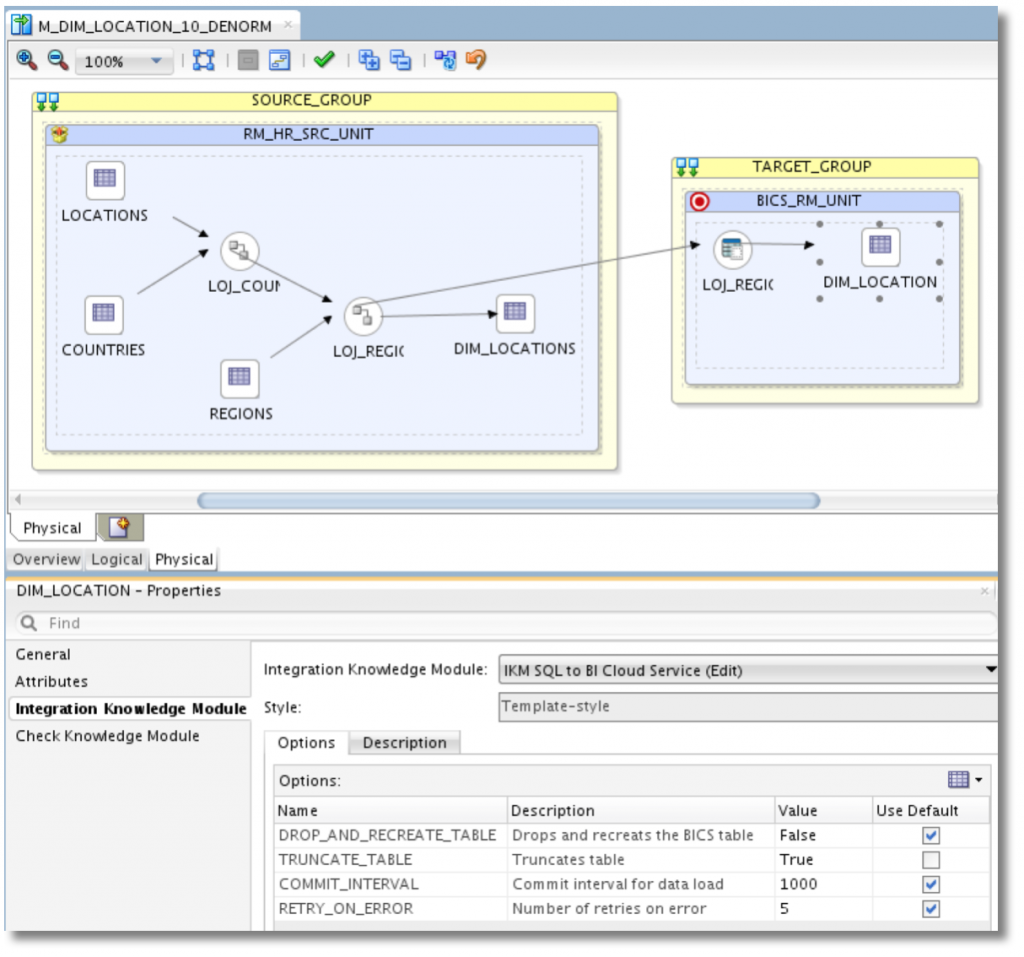This screenshot has width=1024, height=957.
Task: Click the Name column header
Action: (x=391, y=811)
